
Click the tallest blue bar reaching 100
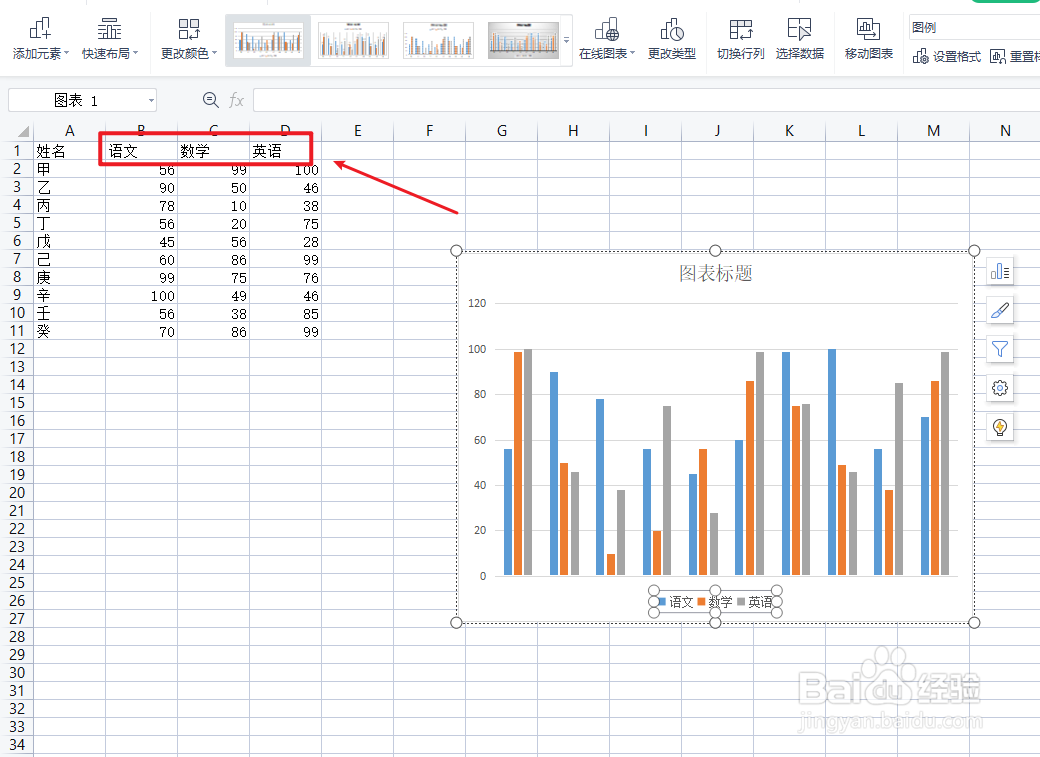click(832, 462)
